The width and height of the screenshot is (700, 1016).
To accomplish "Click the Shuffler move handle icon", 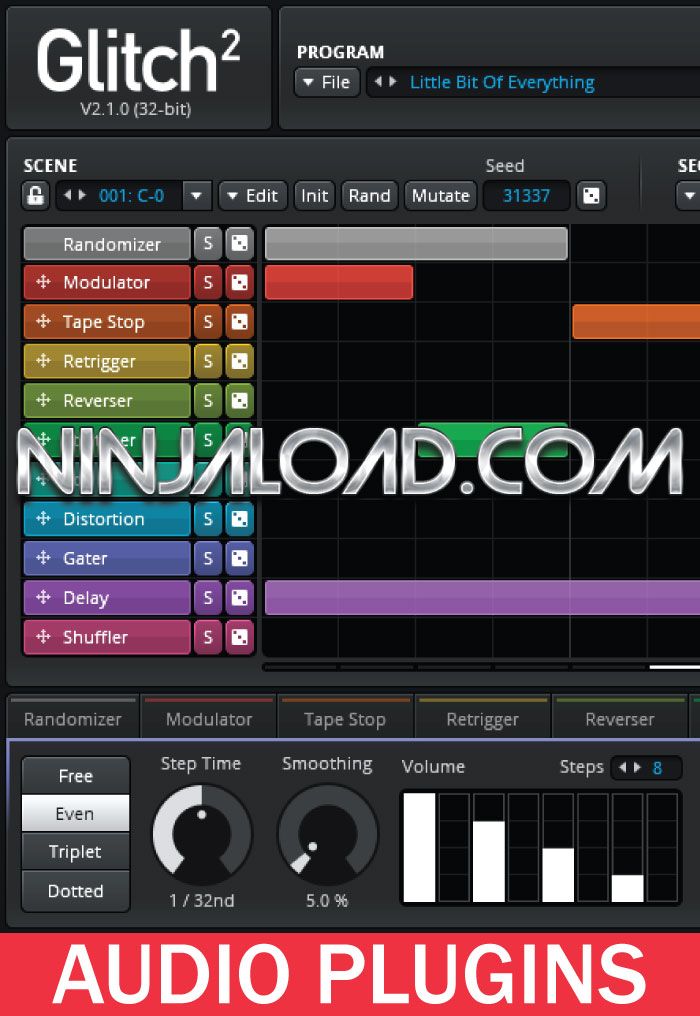I will pyautogui.click(x=43, y=636).
